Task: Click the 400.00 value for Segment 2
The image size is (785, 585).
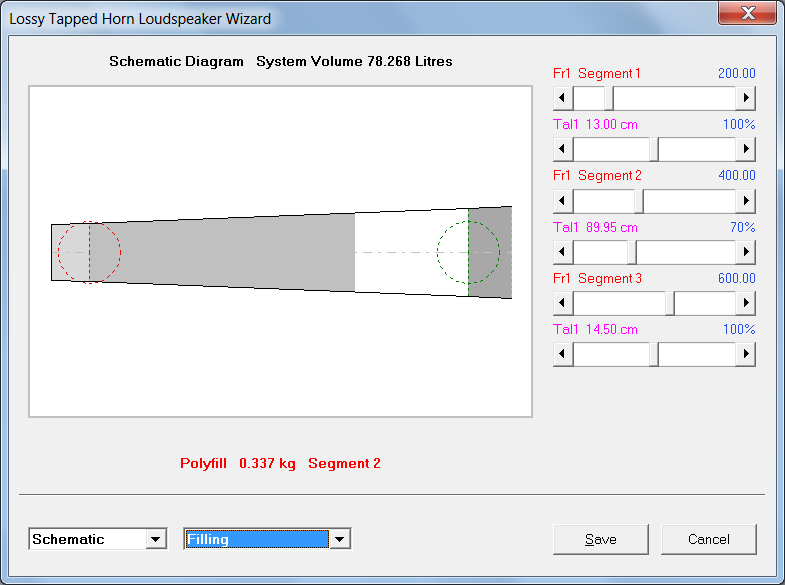Action: (x=736, y=176)
